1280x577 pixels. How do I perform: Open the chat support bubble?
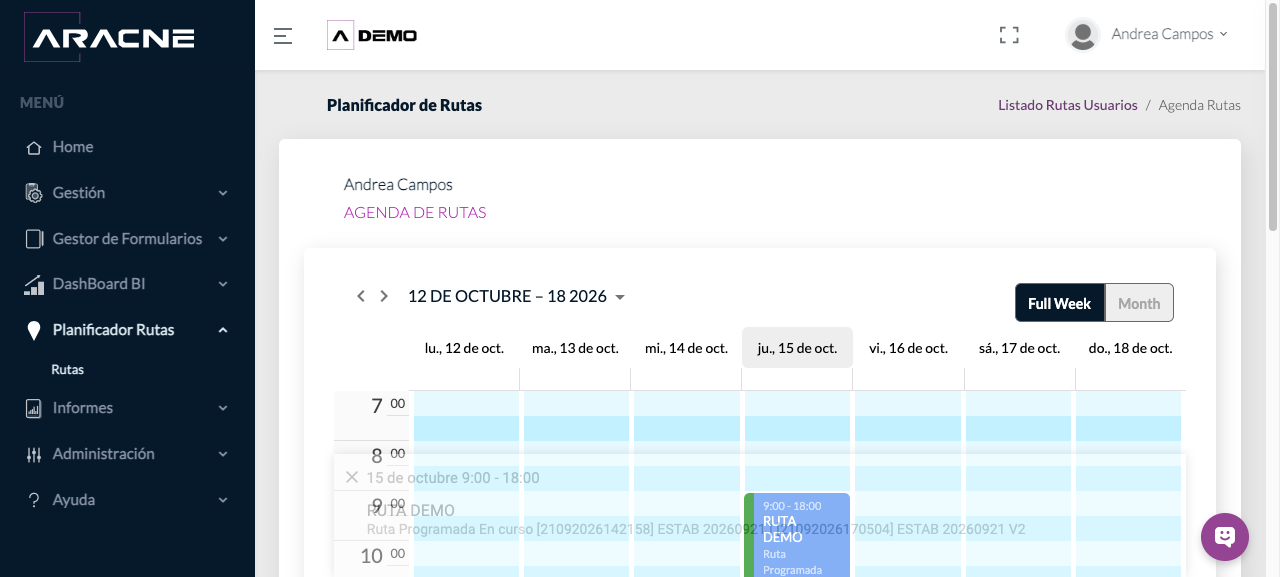point(1225,537)
